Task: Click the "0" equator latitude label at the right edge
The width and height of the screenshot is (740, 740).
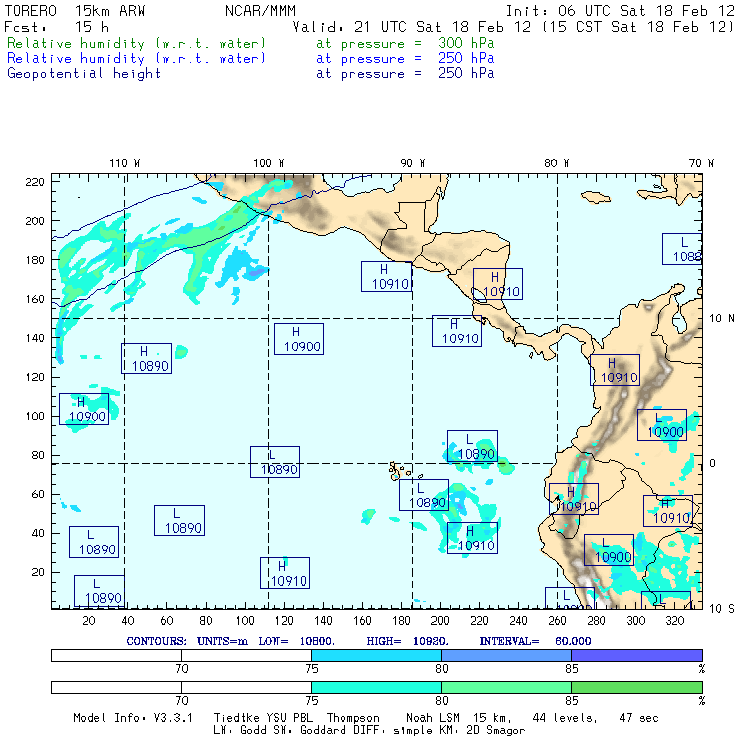Action: pos(712,463)
